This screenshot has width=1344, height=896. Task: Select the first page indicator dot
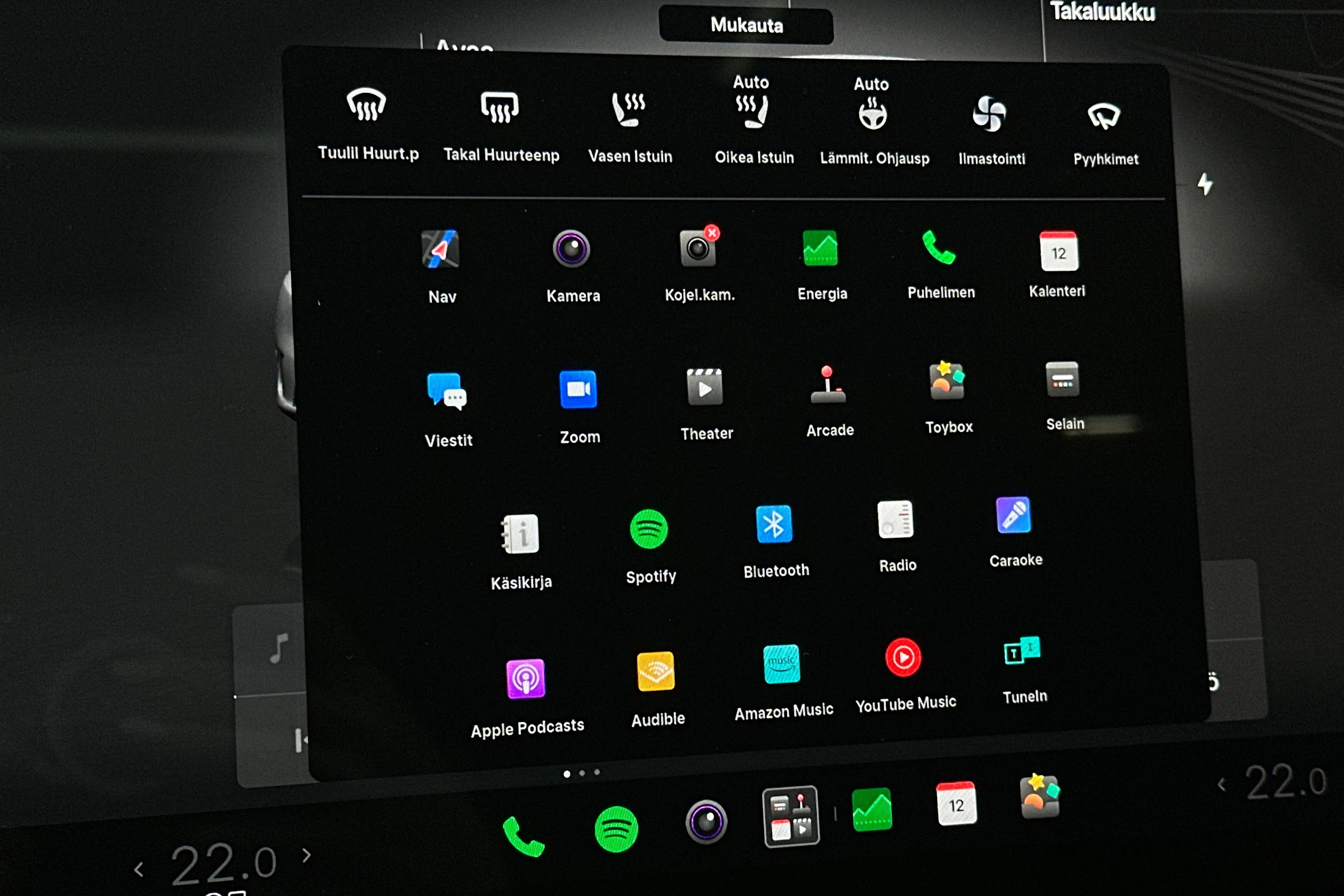pyautogui.click(x=567, y=775)
